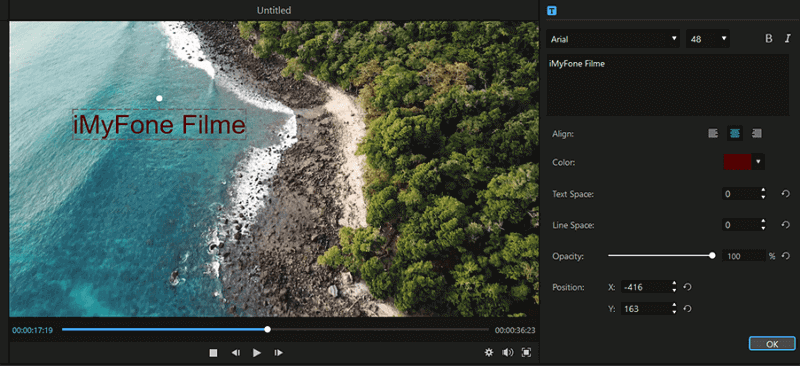Confirm changes with OK button
Image resolution: width=800 pixels, height=366 pixels.
(x=772, y=344)
